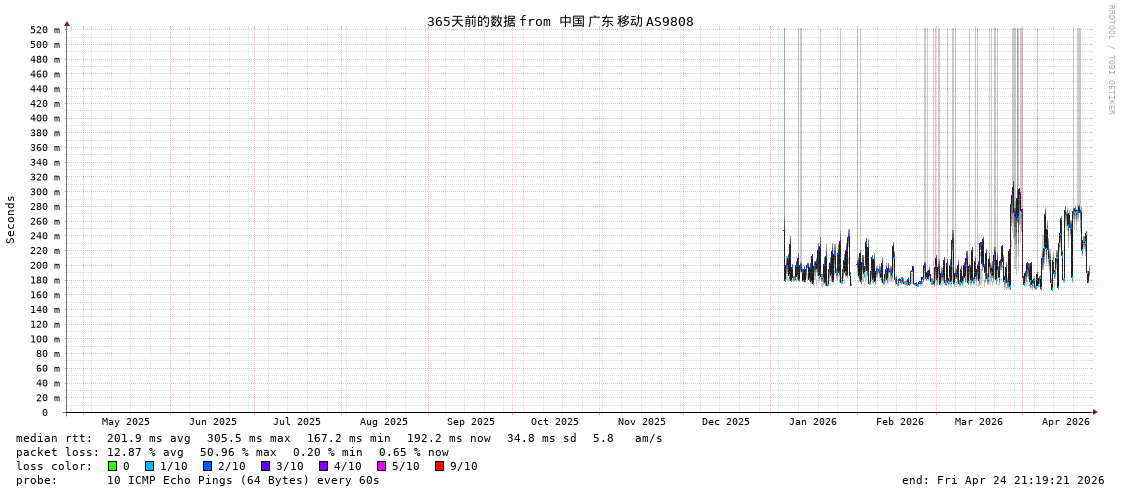Click the green 0 loss color swatch
The width and height of the screenshot is (1121, 494).
click(x=112, y=466)
